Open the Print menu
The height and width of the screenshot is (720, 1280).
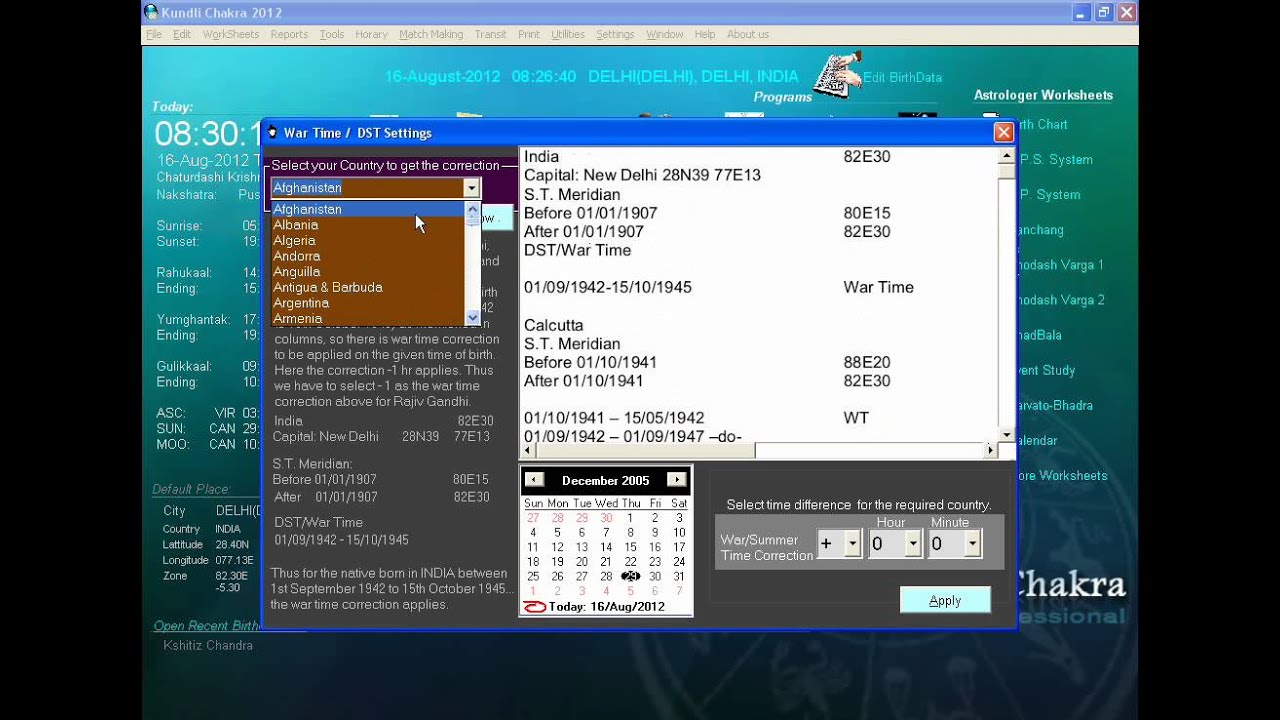pyautogui.click(x=528, y=34)
